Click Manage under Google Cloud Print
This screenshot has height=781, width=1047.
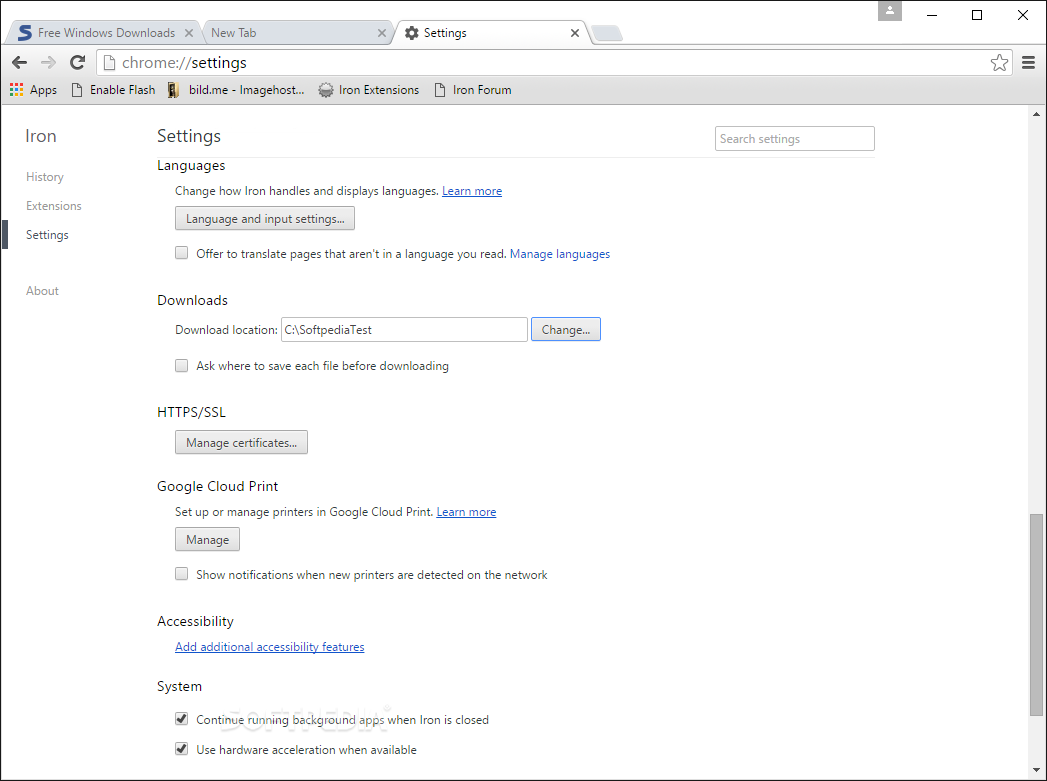tap(207, 539)
